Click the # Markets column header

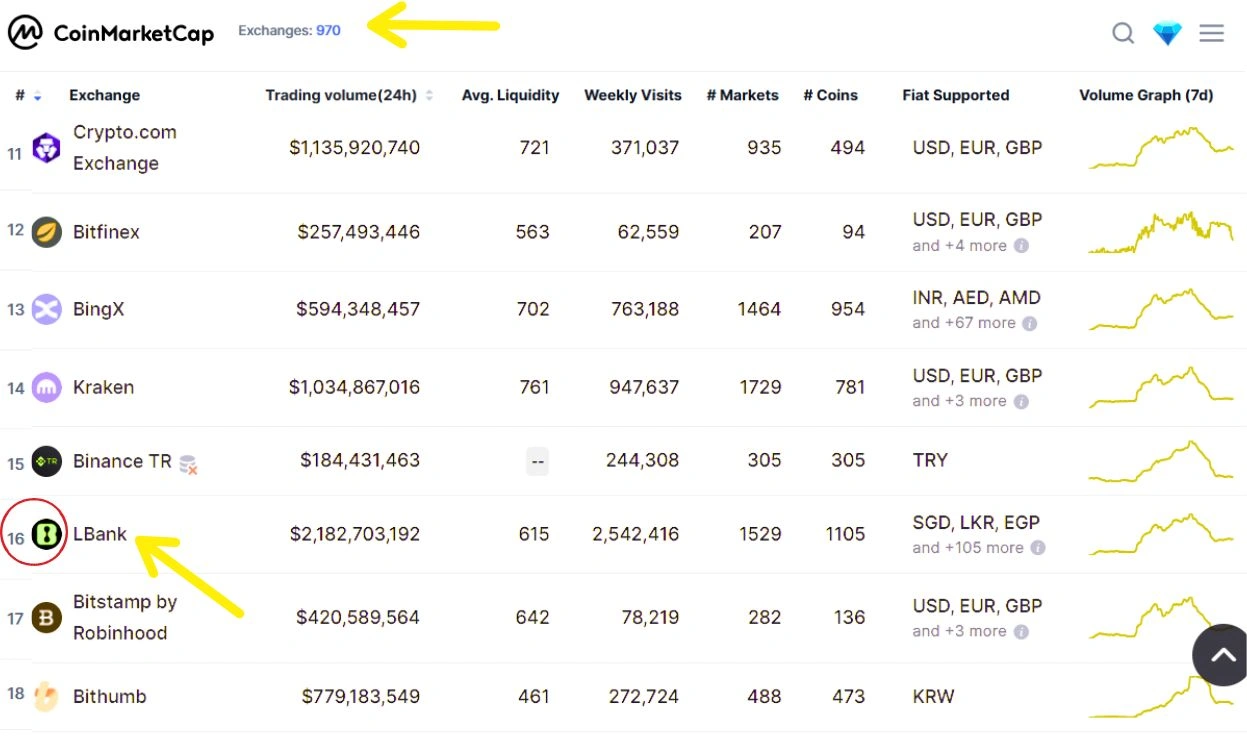742,96
